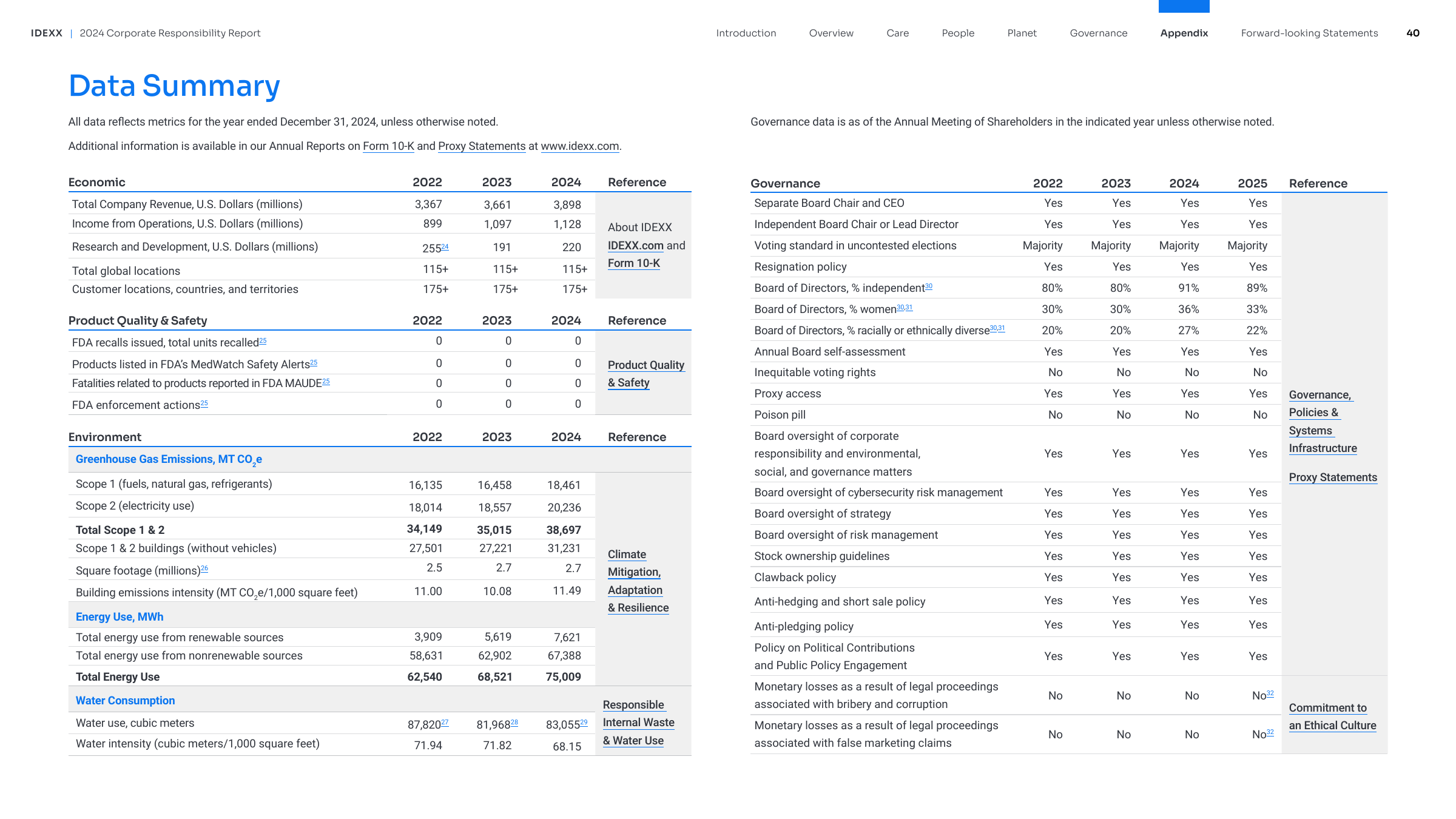Click page number 40 in header
Image resolution: width=1456 pixels, height=819 pixels.
[1413, 33]
